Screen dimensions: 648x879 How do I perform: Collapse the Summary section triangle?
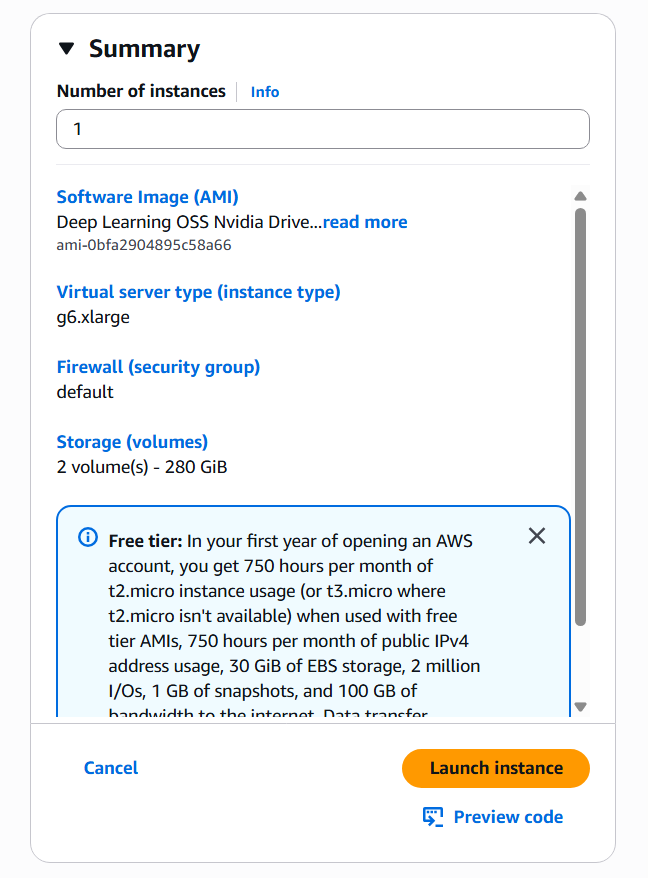66,49
